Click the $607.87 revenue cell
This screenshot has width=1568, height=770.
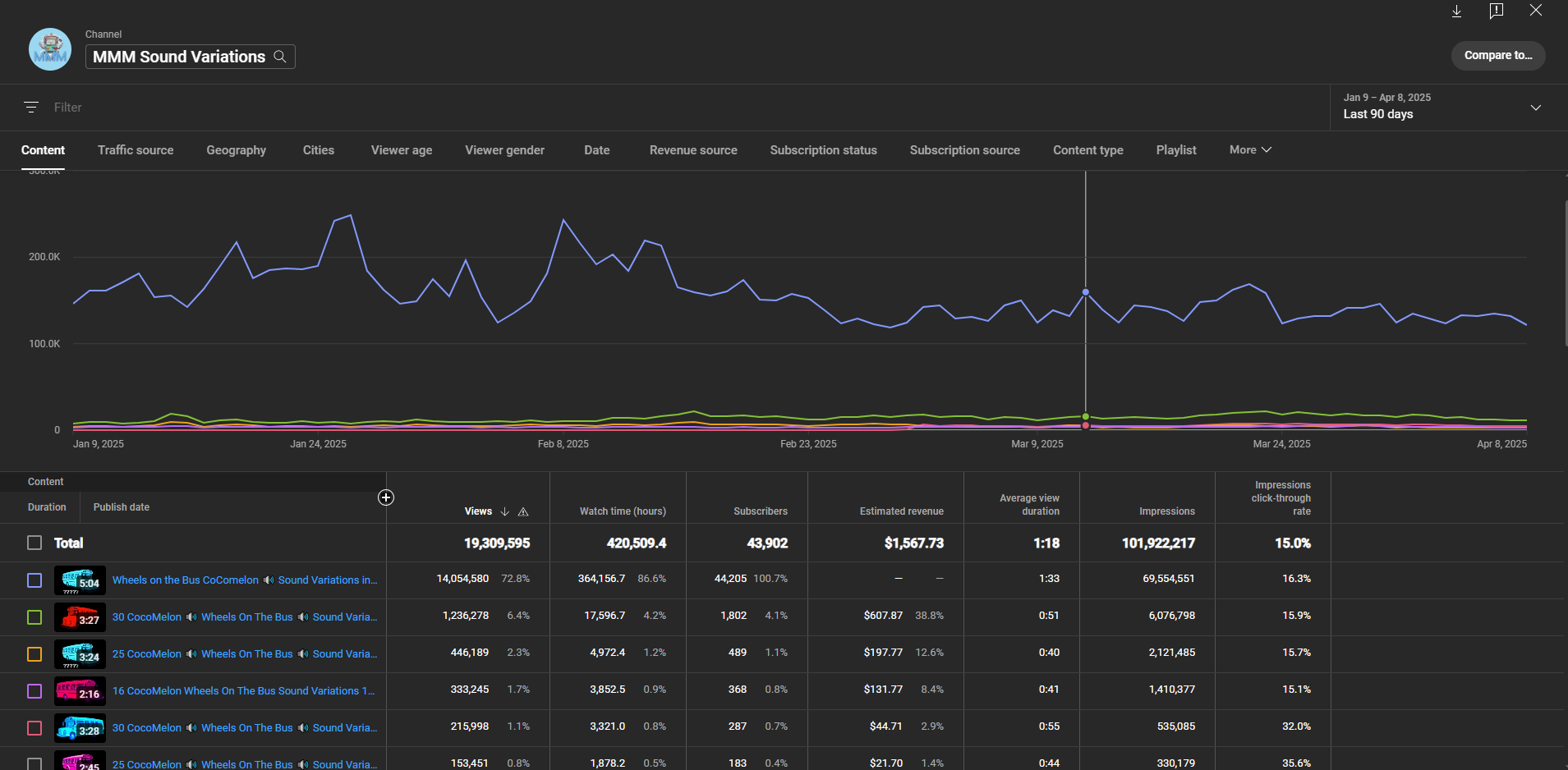(883, 616)
